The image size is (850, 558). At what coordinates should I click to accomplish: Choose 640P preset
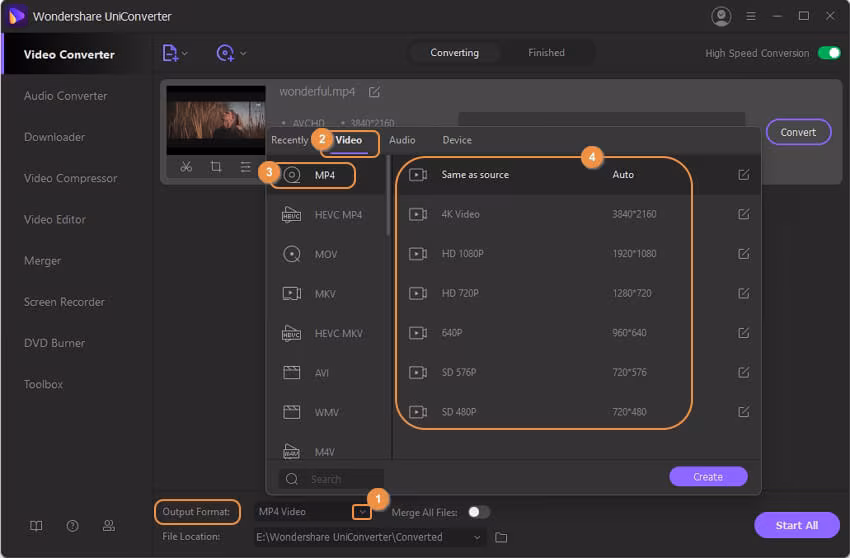click(576, 333)
